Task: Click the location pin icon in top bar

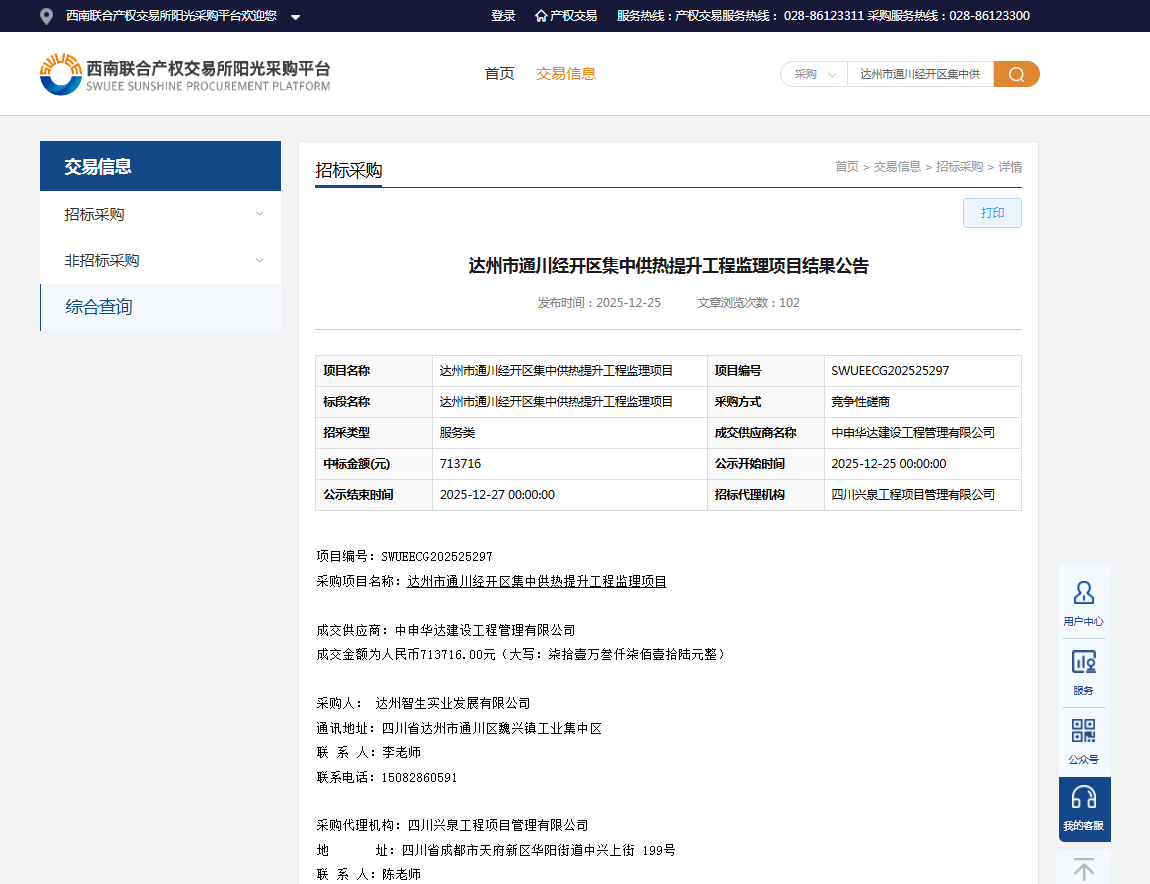Action: tap(46, 16)
